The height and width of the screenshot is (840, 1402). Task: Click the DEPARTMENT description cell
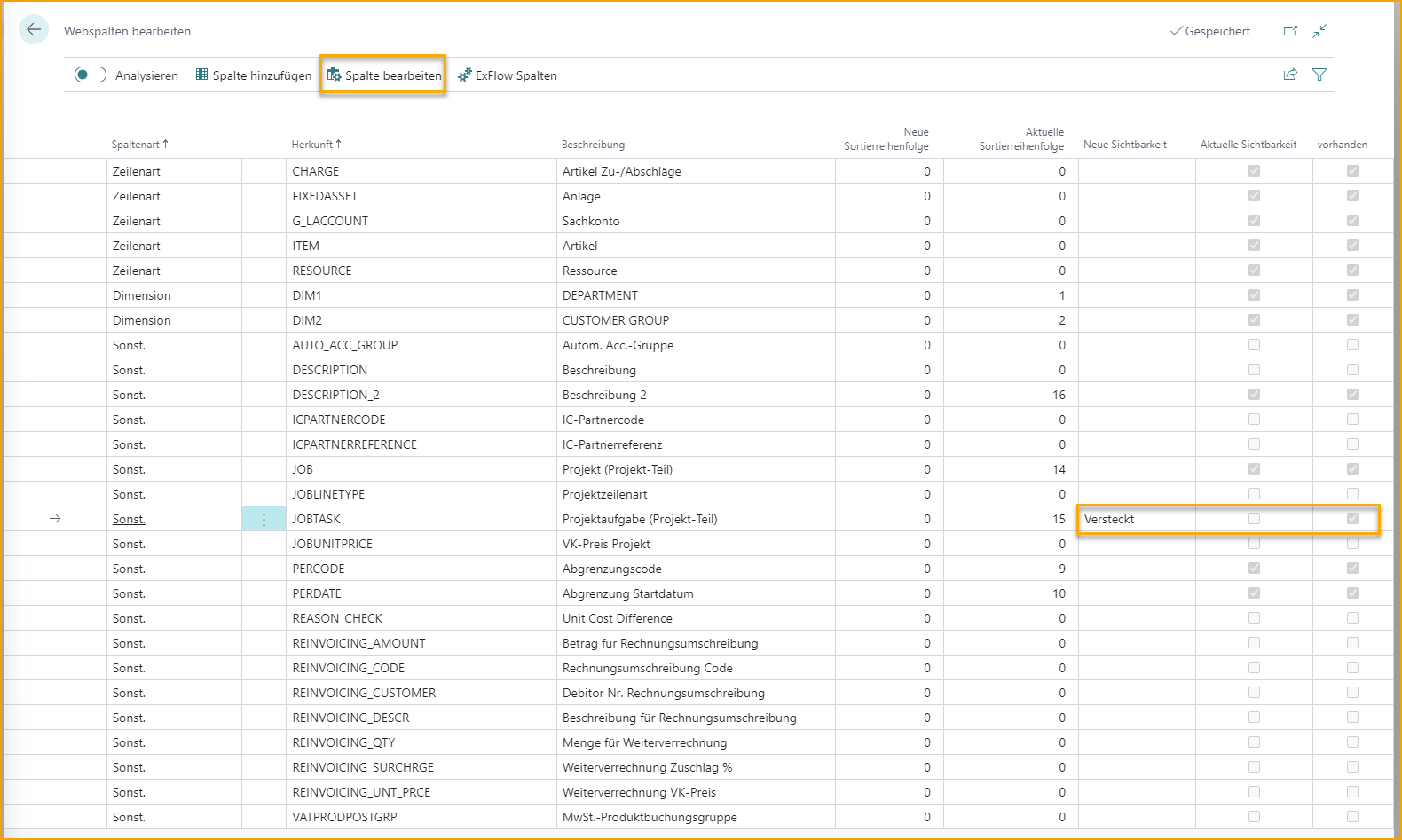coord(696,295)
